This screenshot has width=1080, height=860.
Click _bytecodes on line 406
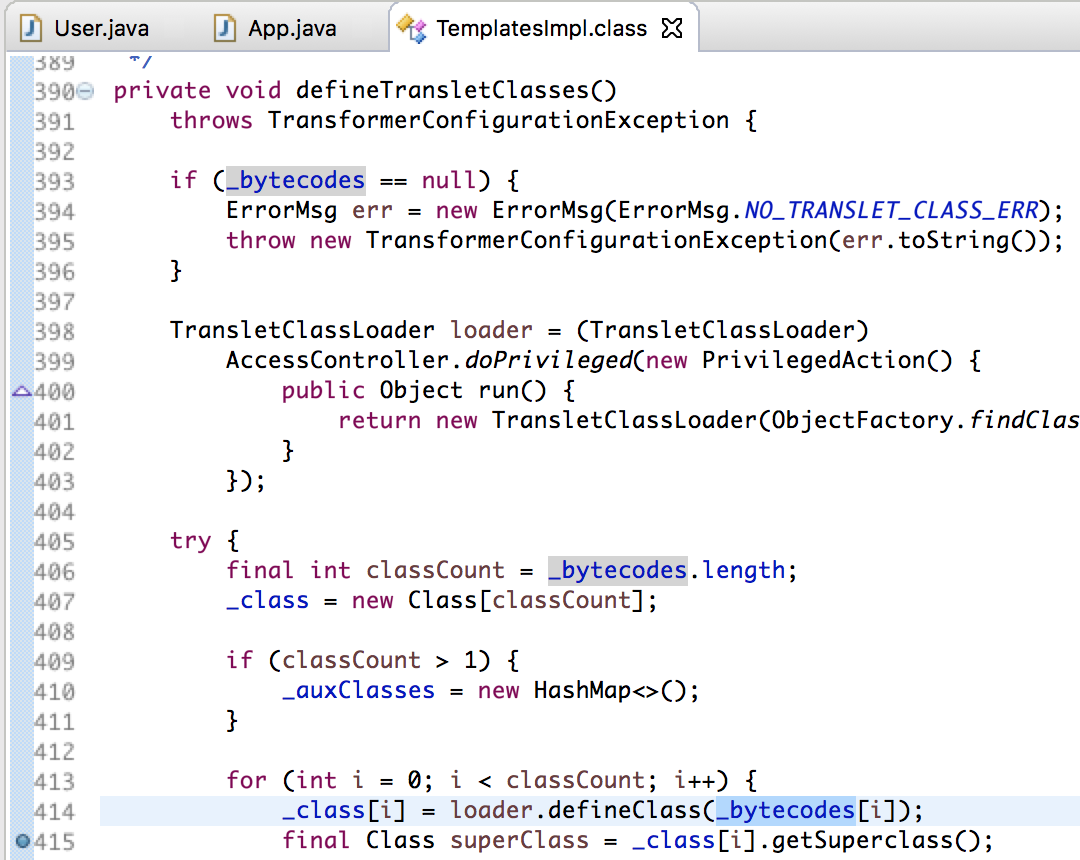pyautogui.click(x=618, y=571)
